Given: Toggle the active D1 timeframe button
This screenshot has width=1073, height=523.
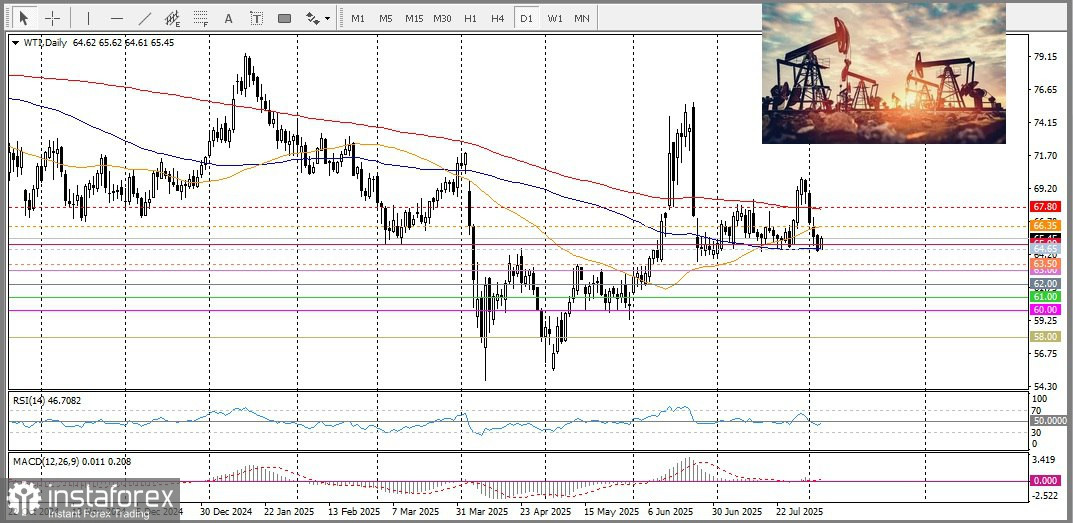Looking at the screenshot, I should (526, 18).
